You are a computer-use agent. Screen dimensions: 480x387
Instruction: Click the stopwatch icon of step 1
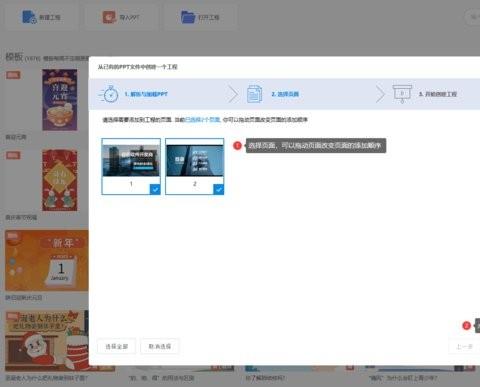click(109, 94)
